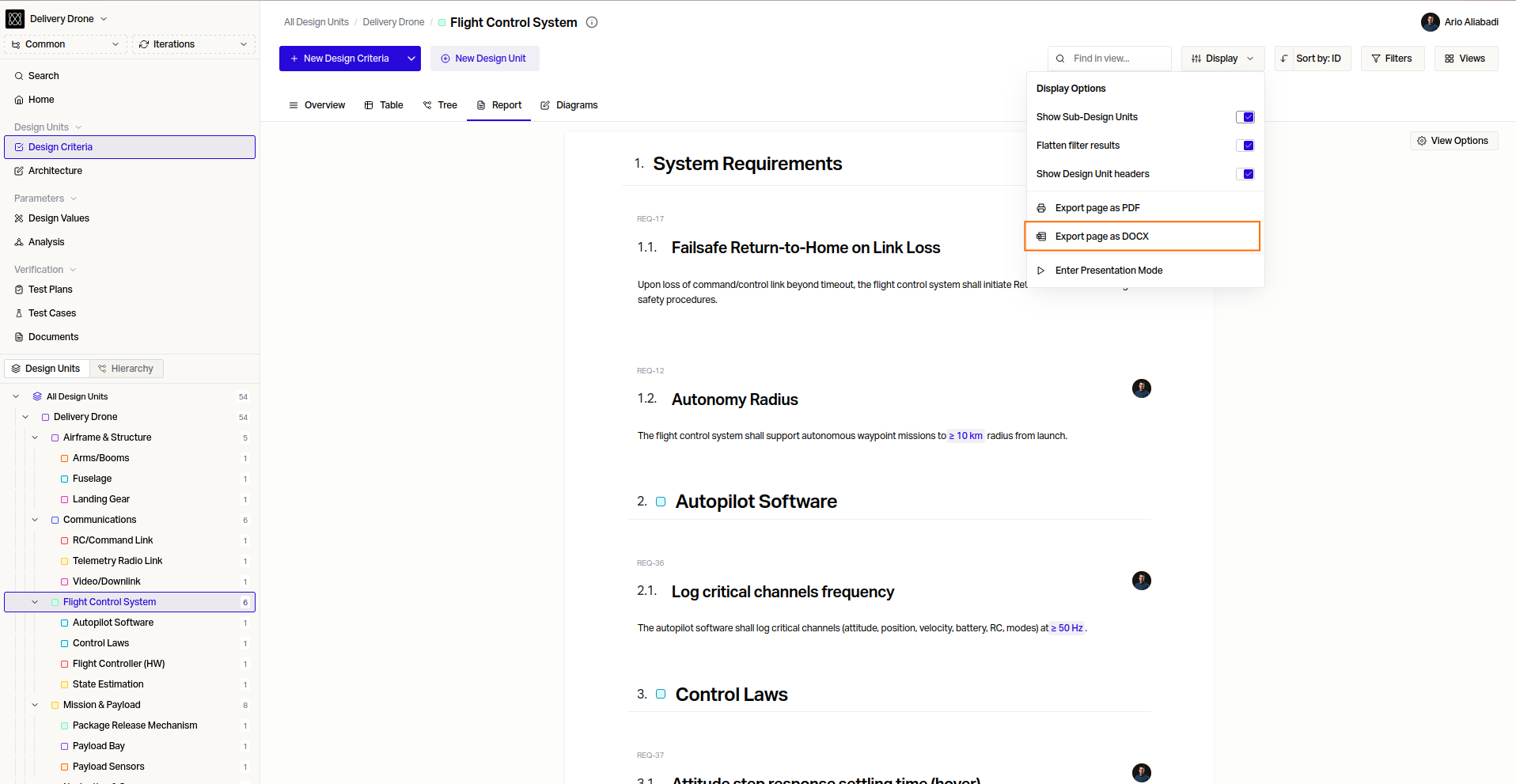This screenshot has width=1516, height=784.
Task: Click the Find in view search field
Action: [x=1109, y=59]
